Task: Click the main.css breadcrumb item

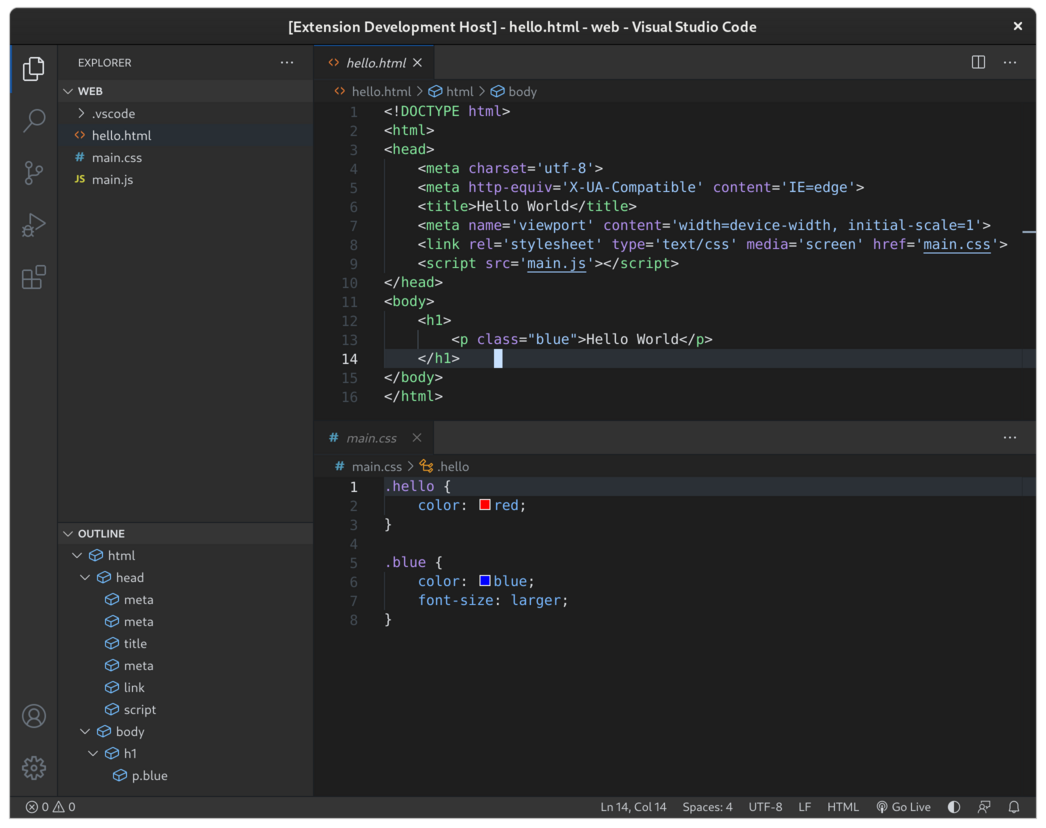Action: point(369,466)
